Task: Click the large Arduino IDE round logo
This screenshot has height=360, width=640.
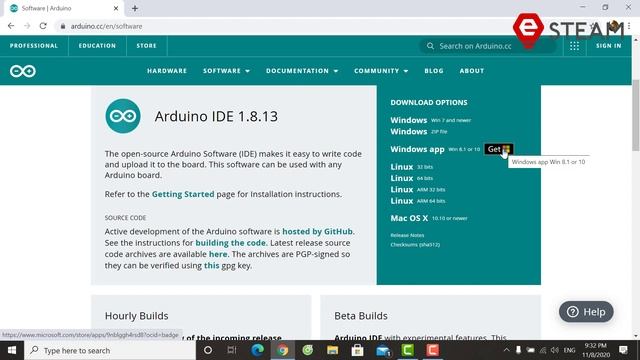Action: pyautogui.click(x=123, y=116)
